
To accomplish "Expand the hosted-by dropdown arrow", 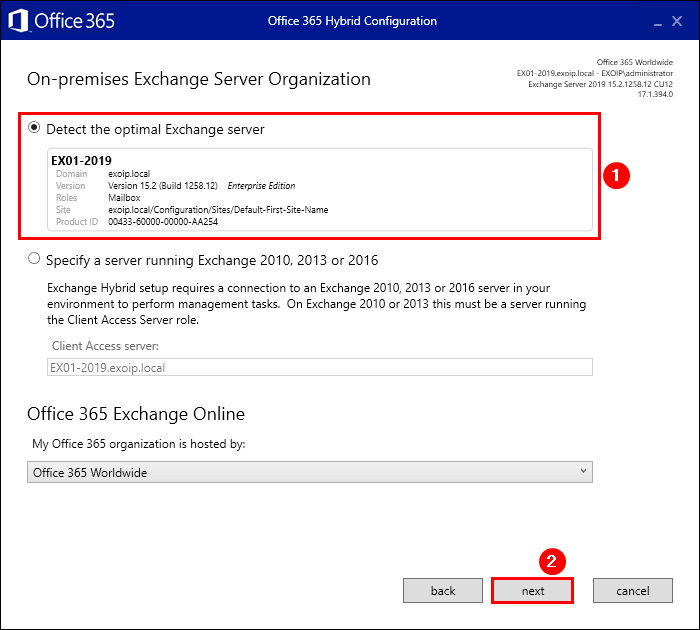I will click(x=583, y=472).
